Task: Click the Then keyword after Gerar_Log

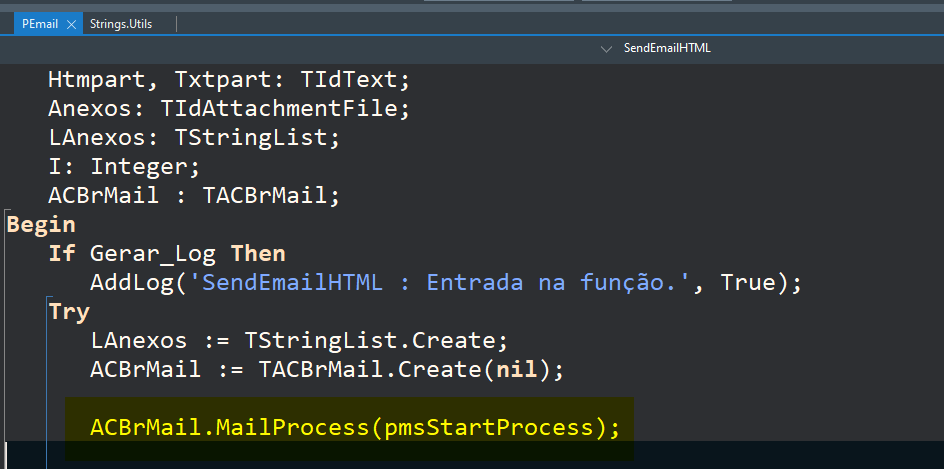Action: [258, 253]
